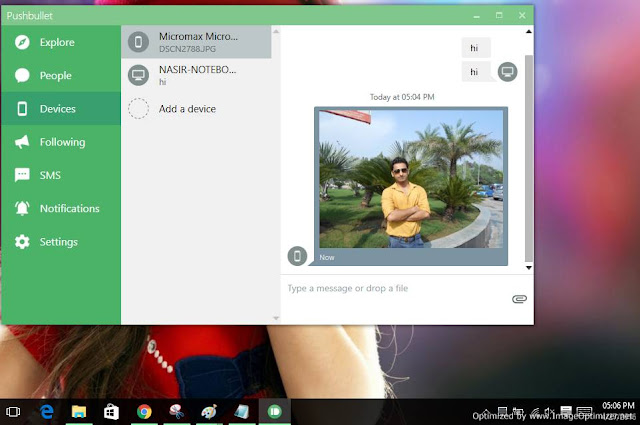Click the phone sender avatar beside photo
640x425 pixels.
point(297,256)
